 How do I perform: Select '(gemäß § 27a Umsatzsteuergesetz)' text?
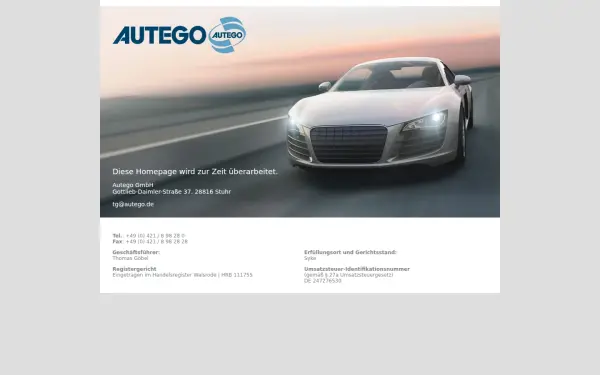(349, 275)
